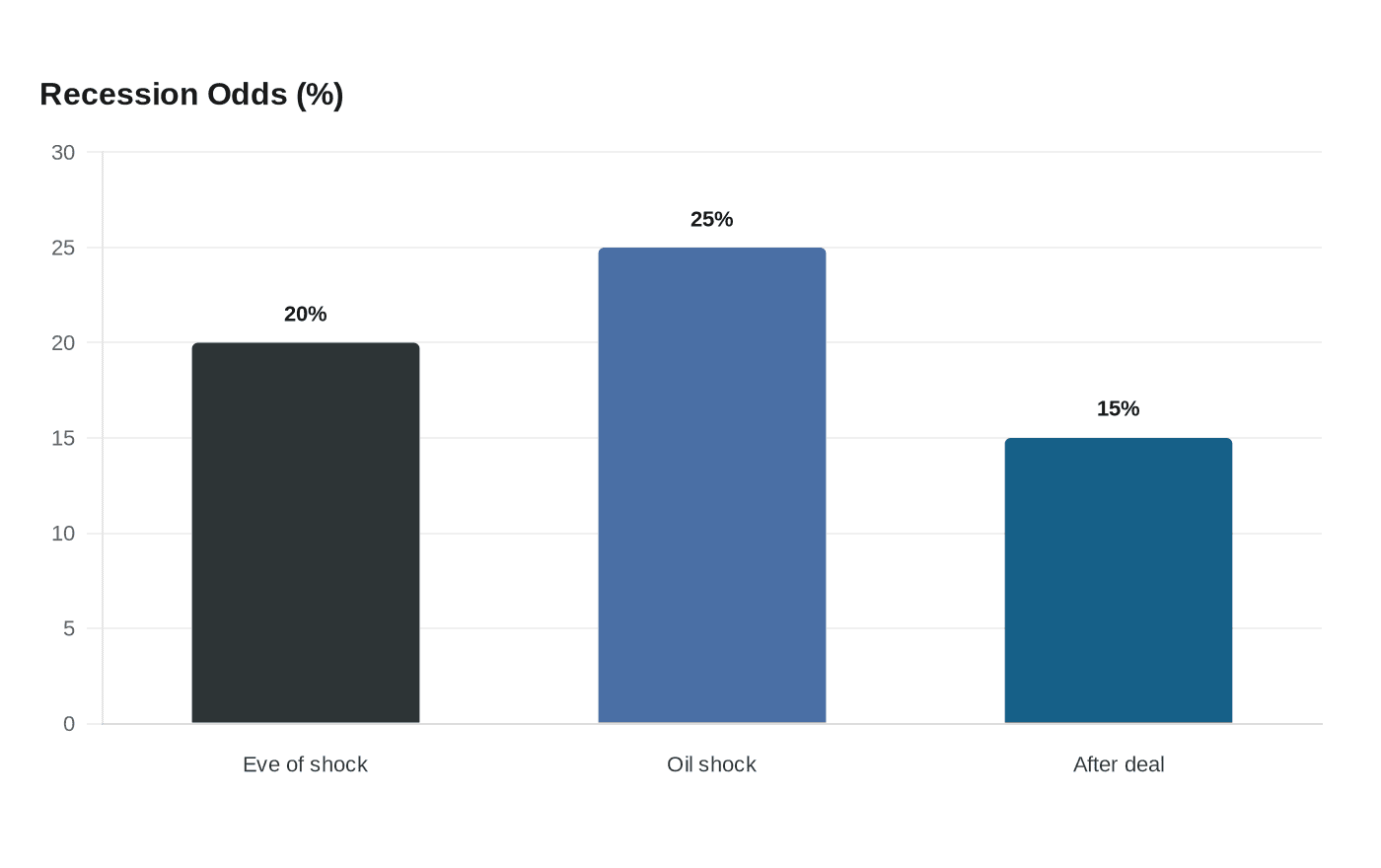Viewport: 1381px width, 868px height.
Task: Click the y-axis tick label 5
Action: click(69, 628)
